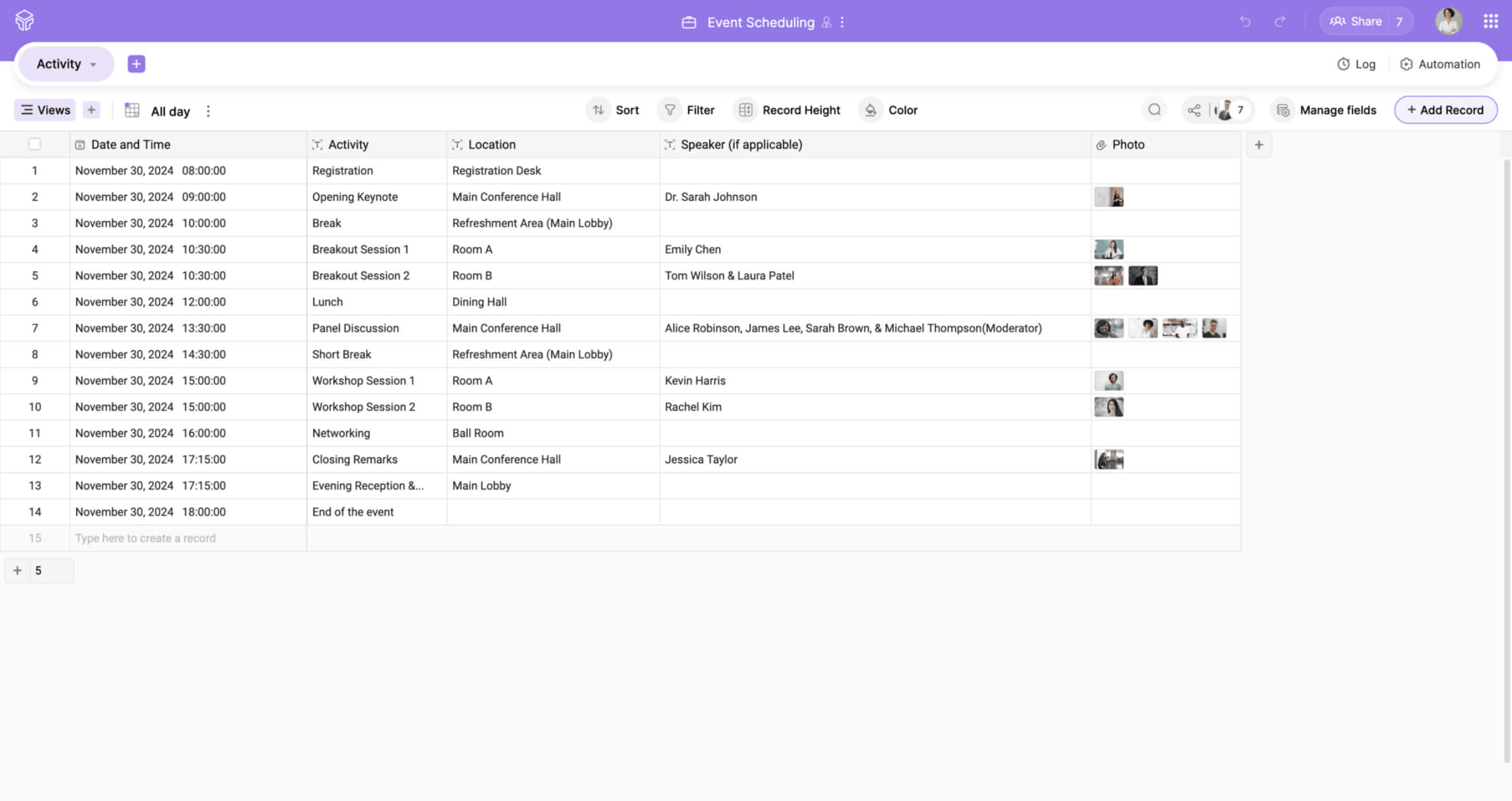Tick the select-all records checkbox
1512x801 pixels.
tap(35, 144)
